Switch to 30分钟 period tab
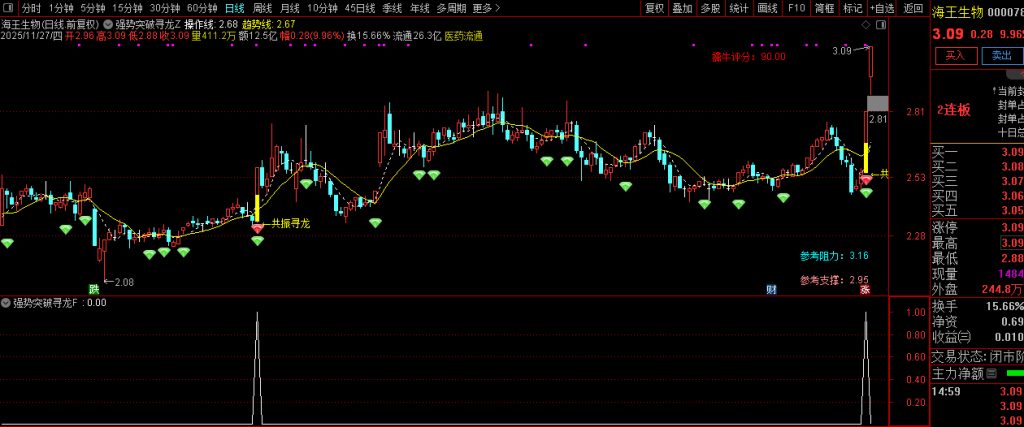 pos(165,8)
